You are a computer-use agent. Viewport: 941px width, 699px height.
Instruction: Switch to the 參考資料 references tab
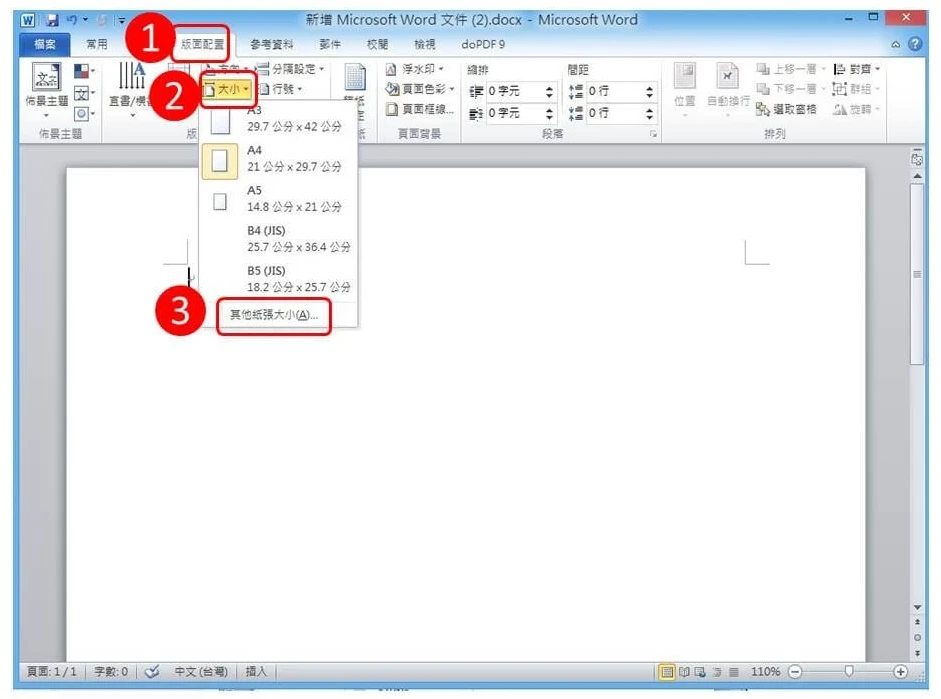click(274, 45)
